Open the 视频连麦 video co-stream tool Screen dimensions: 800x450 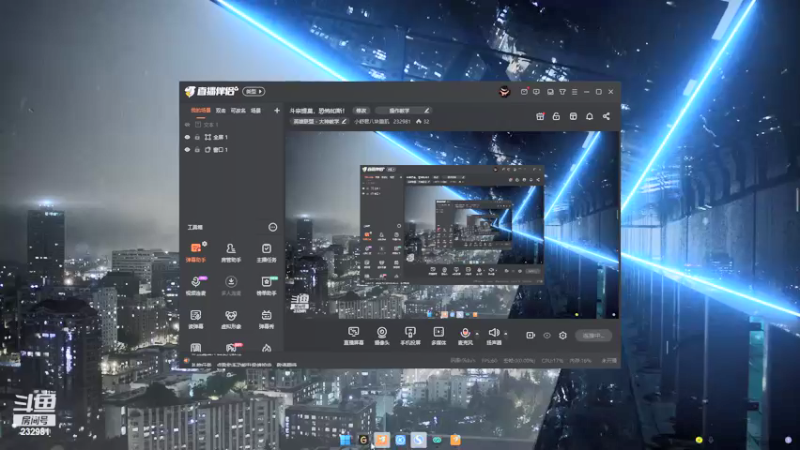195,286
